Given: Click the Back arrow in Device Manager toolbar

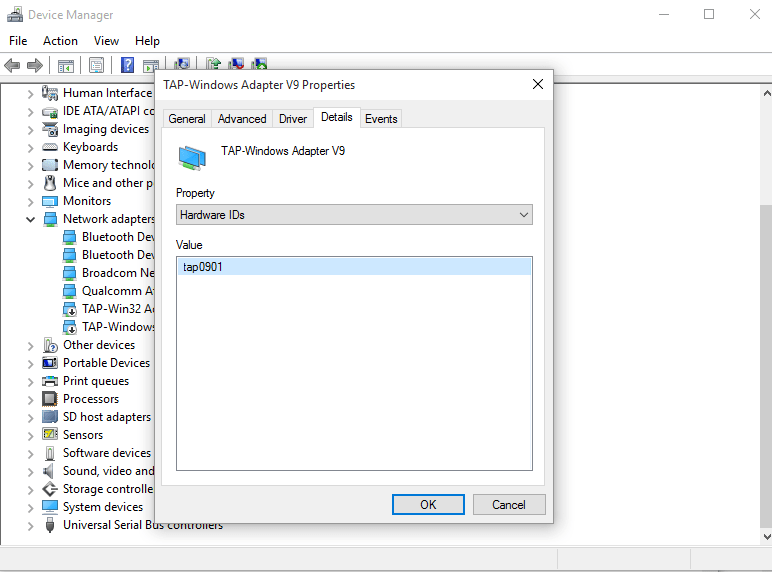Looking at the screenshot, I should [12, 65].
